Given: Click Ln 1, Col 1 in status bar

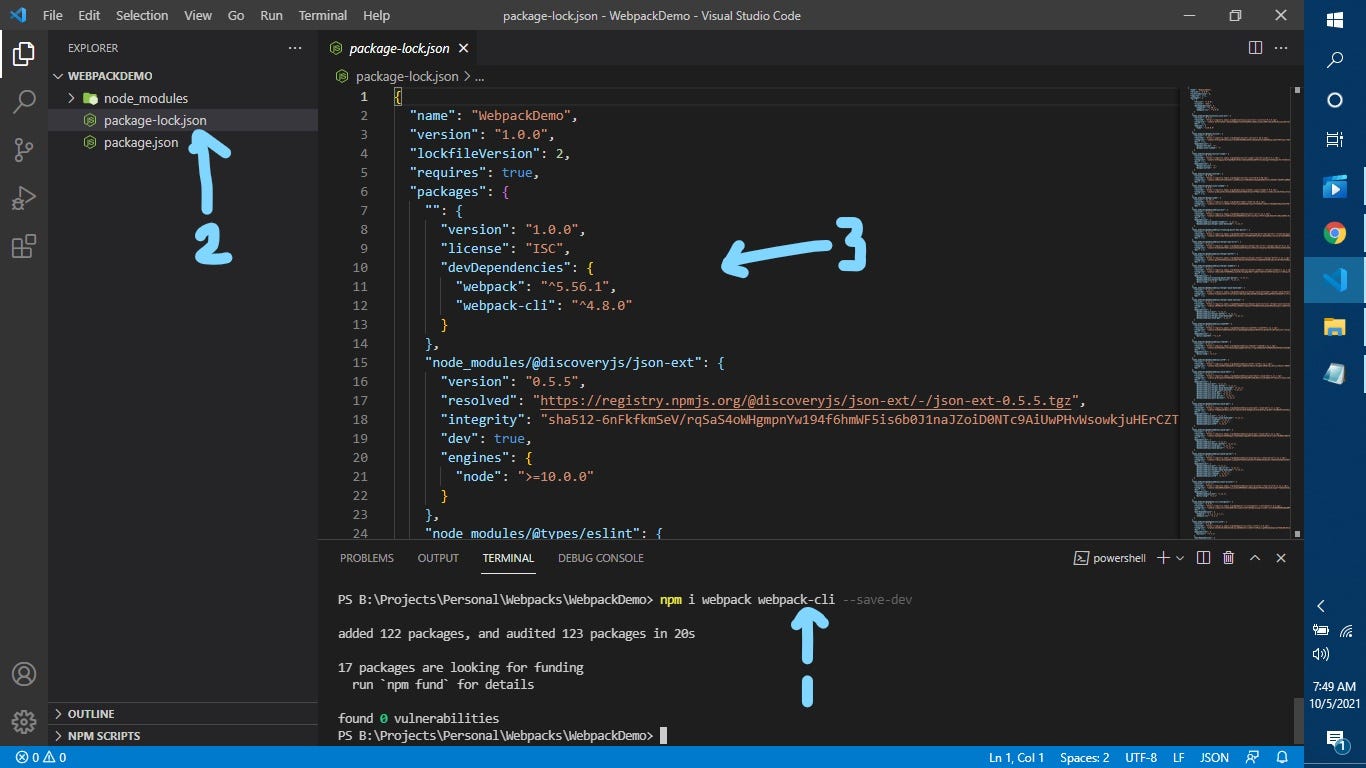Looking at the screenshot, I should click(x=1017, y=758).
